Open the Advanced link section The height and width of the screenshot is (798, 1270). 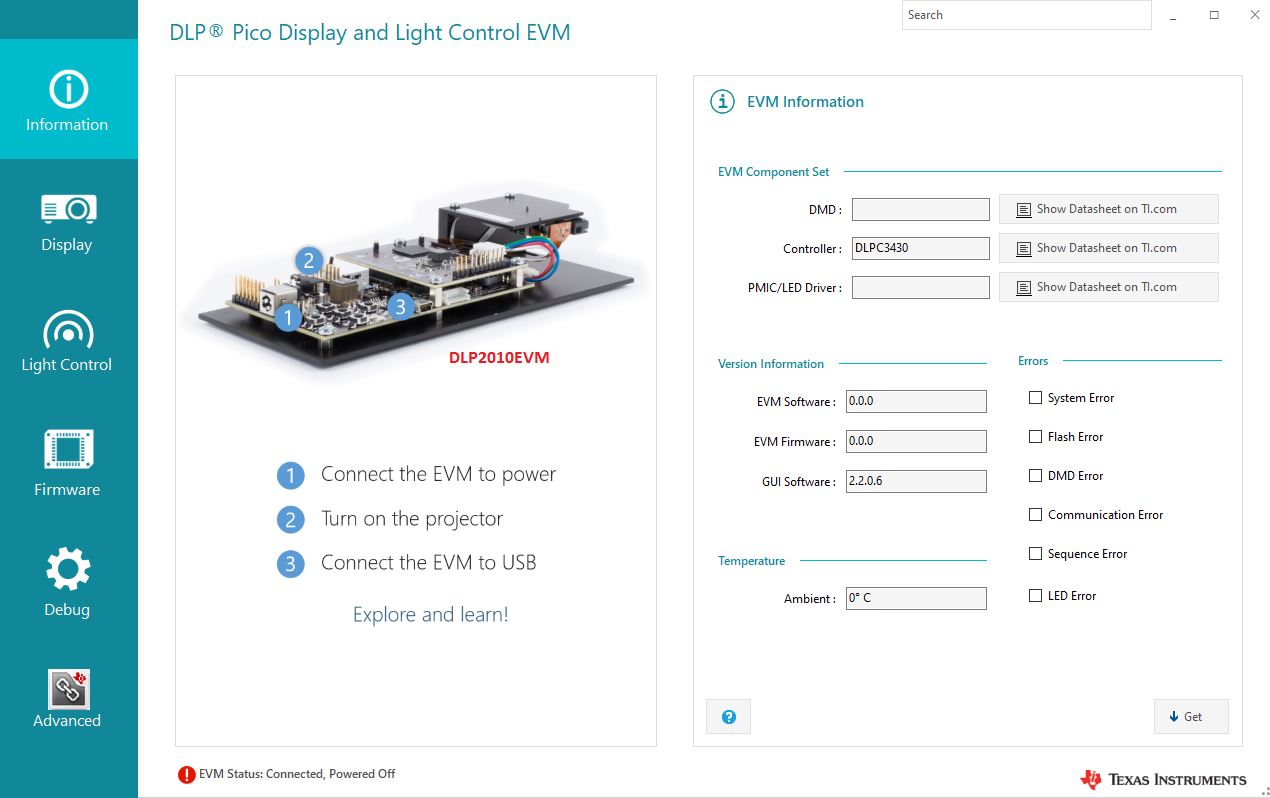click(x=68, y=699)
